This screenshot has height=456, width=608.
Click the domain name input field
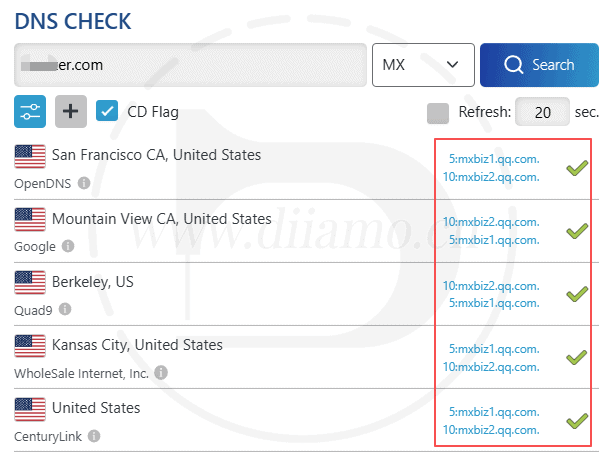click(190, 65)
